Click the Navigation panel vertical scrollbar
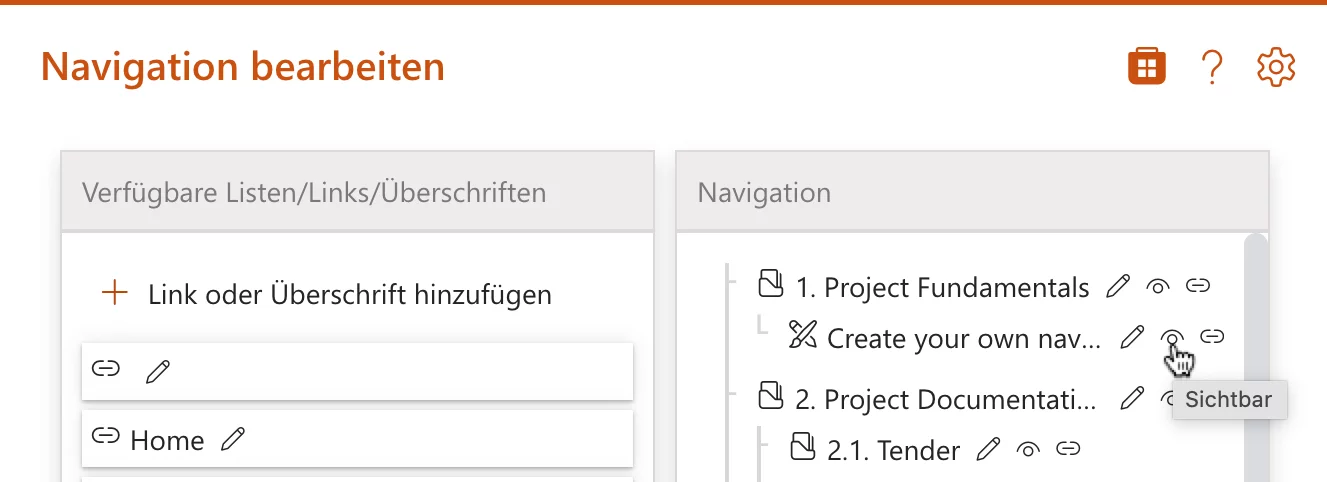This screenshot has width=1327, height=482. 1255,350
